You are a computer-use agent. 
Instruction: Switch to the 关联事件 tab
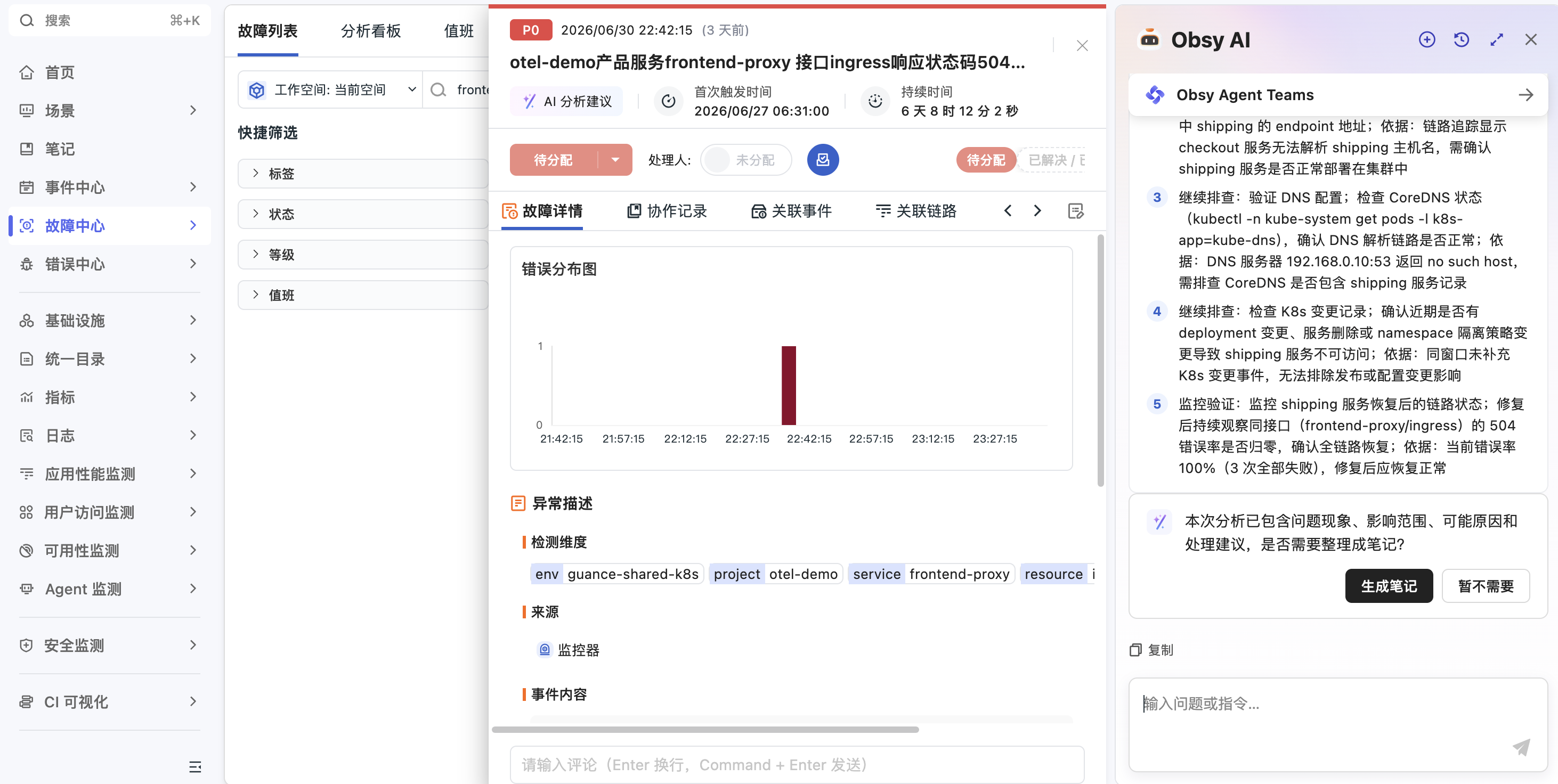[x=791, y=211]
